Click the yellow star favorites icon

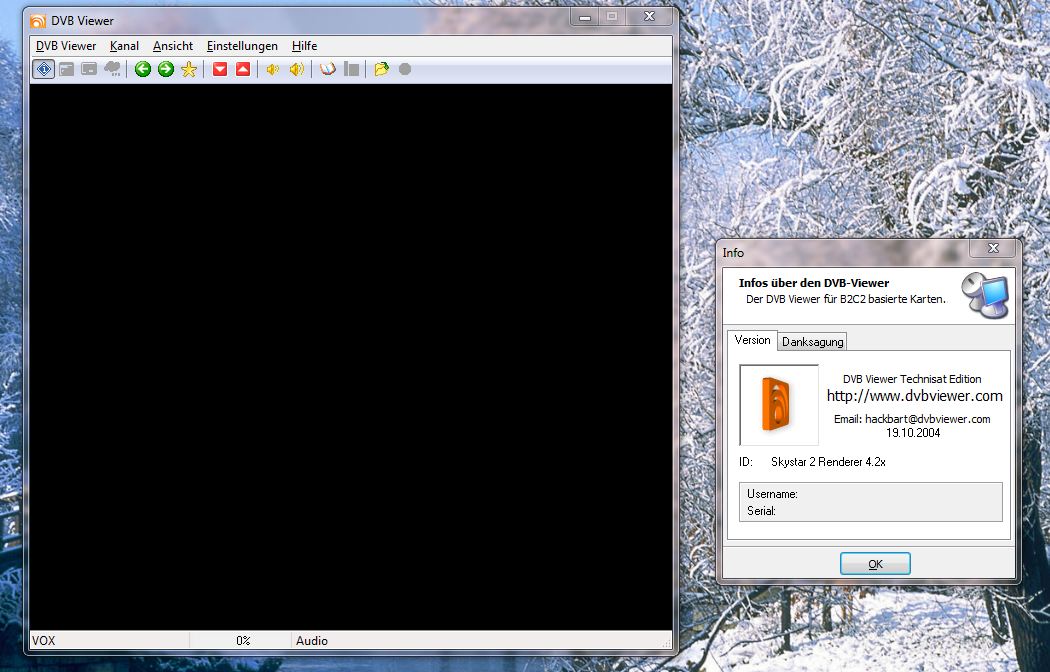coord(189,69)
